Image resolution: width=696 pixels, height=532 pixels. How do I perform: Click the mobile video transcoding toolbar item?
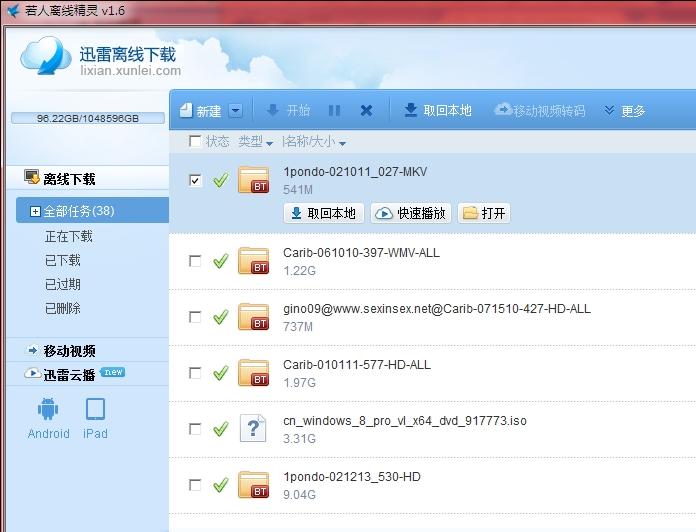tap(540, 111)
